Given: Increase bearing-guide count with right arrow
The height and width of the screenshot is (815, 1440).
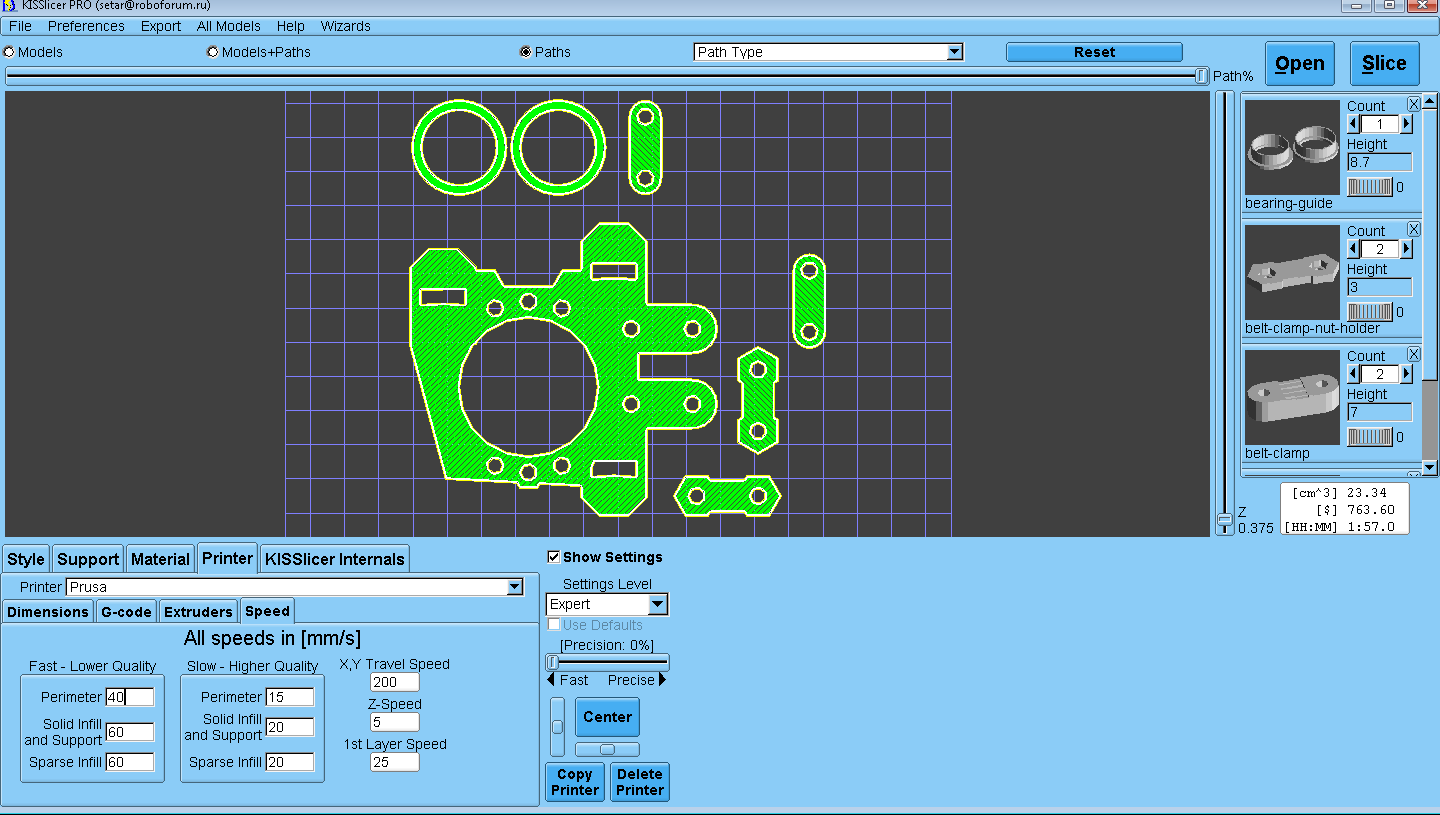Looking at the screenshot, I should [x=1406, y=124].
